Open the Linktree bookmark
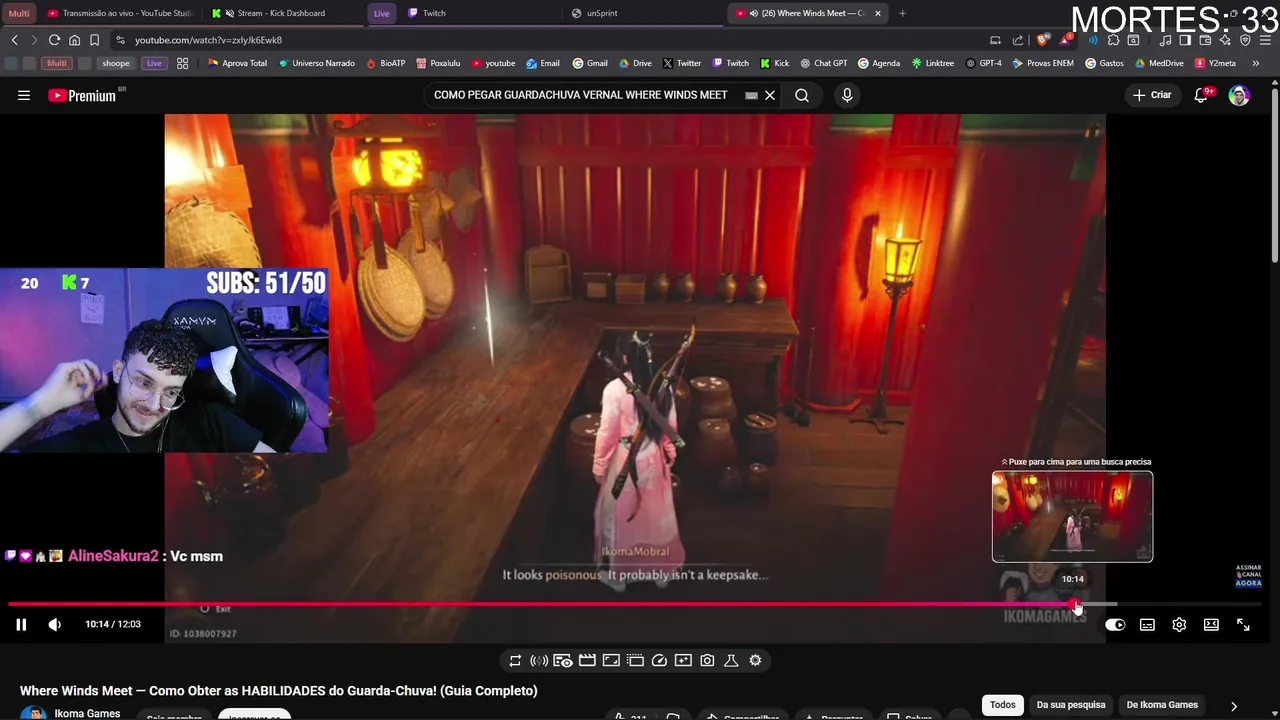The height and width of the screenshot is (720, 1280). pyautogui.click(x=932, y=63)
